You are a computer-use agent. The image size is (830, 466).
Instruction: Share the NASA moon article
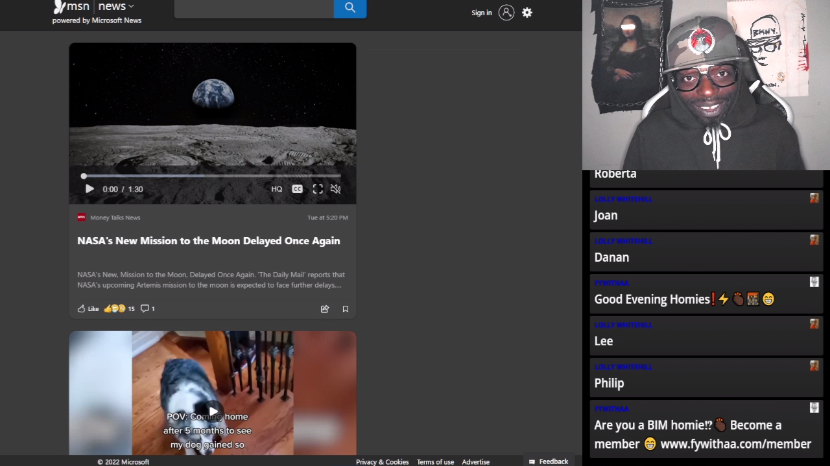pyautogui.click(x=325, y=309)
